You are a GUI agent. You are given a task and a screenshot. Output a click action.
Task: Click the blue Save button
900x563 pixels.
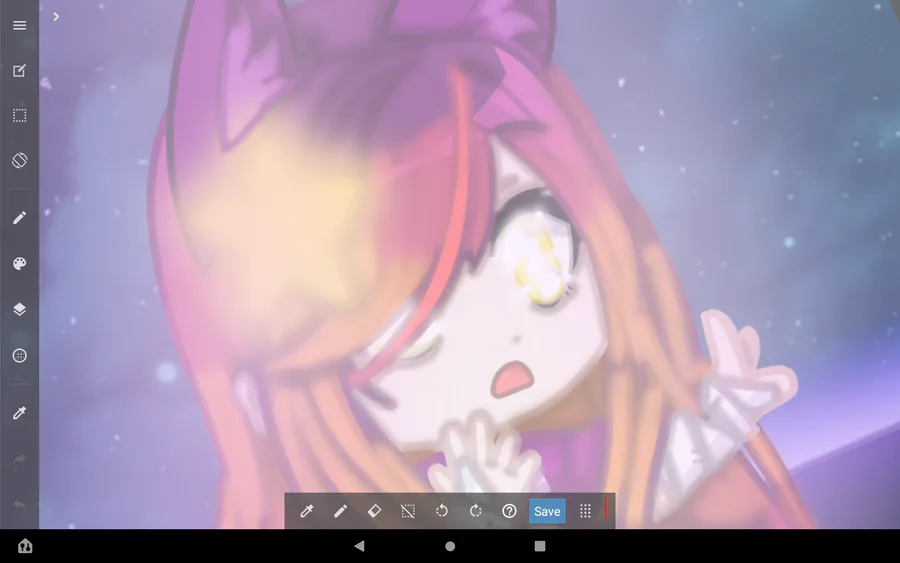[x=547, y=511]
